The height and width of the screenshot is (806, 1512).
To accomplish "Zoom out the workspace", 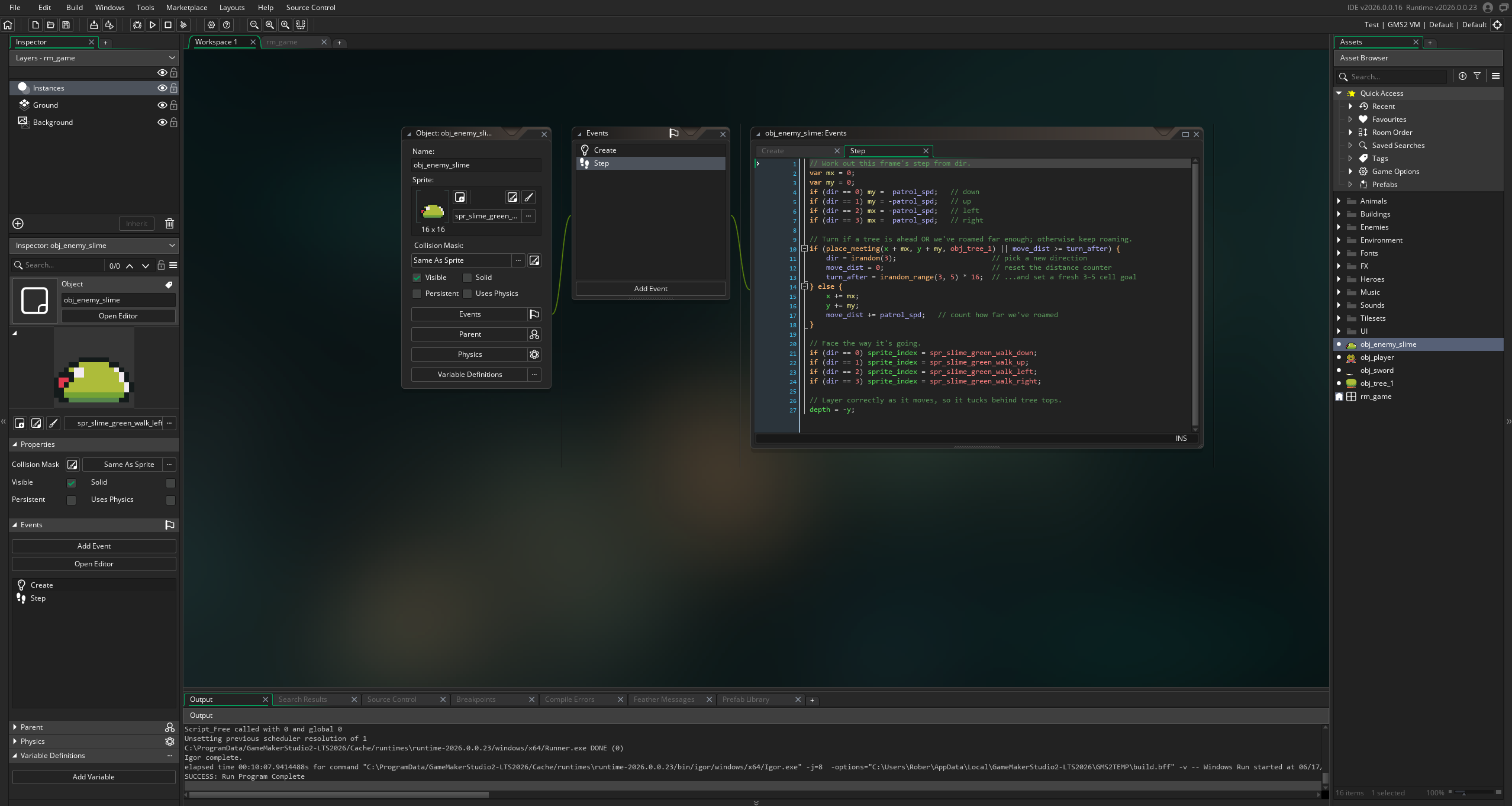I will [x=254, y=25].
